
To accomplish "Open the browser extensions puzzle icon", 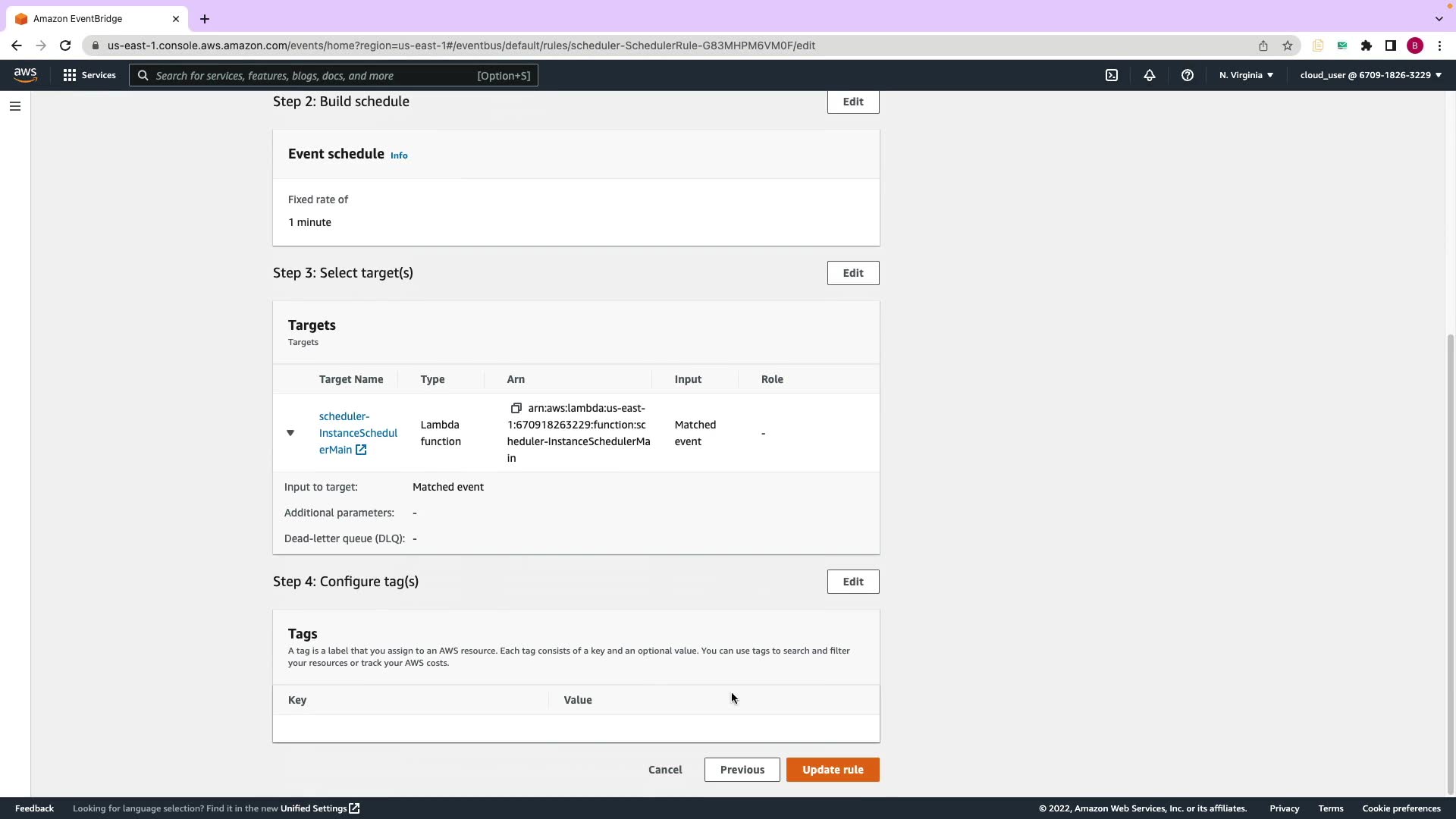I will pyautogui.click(x=1367, y=45).
